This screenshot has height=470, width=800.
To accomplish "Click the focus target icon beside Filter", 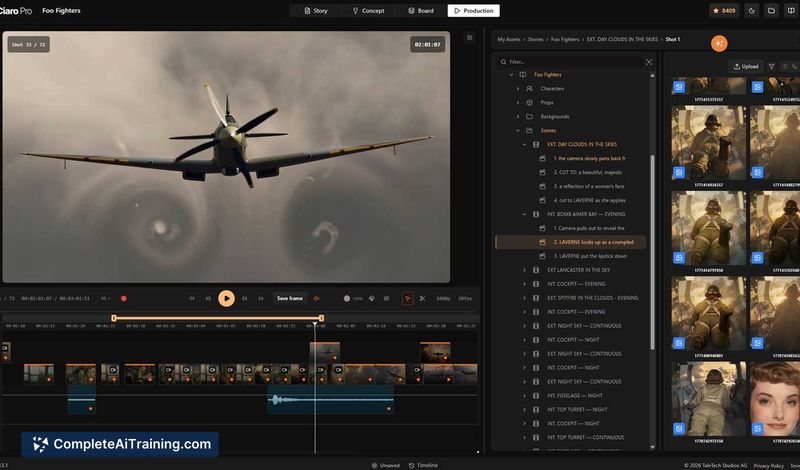I will point(649,62).
